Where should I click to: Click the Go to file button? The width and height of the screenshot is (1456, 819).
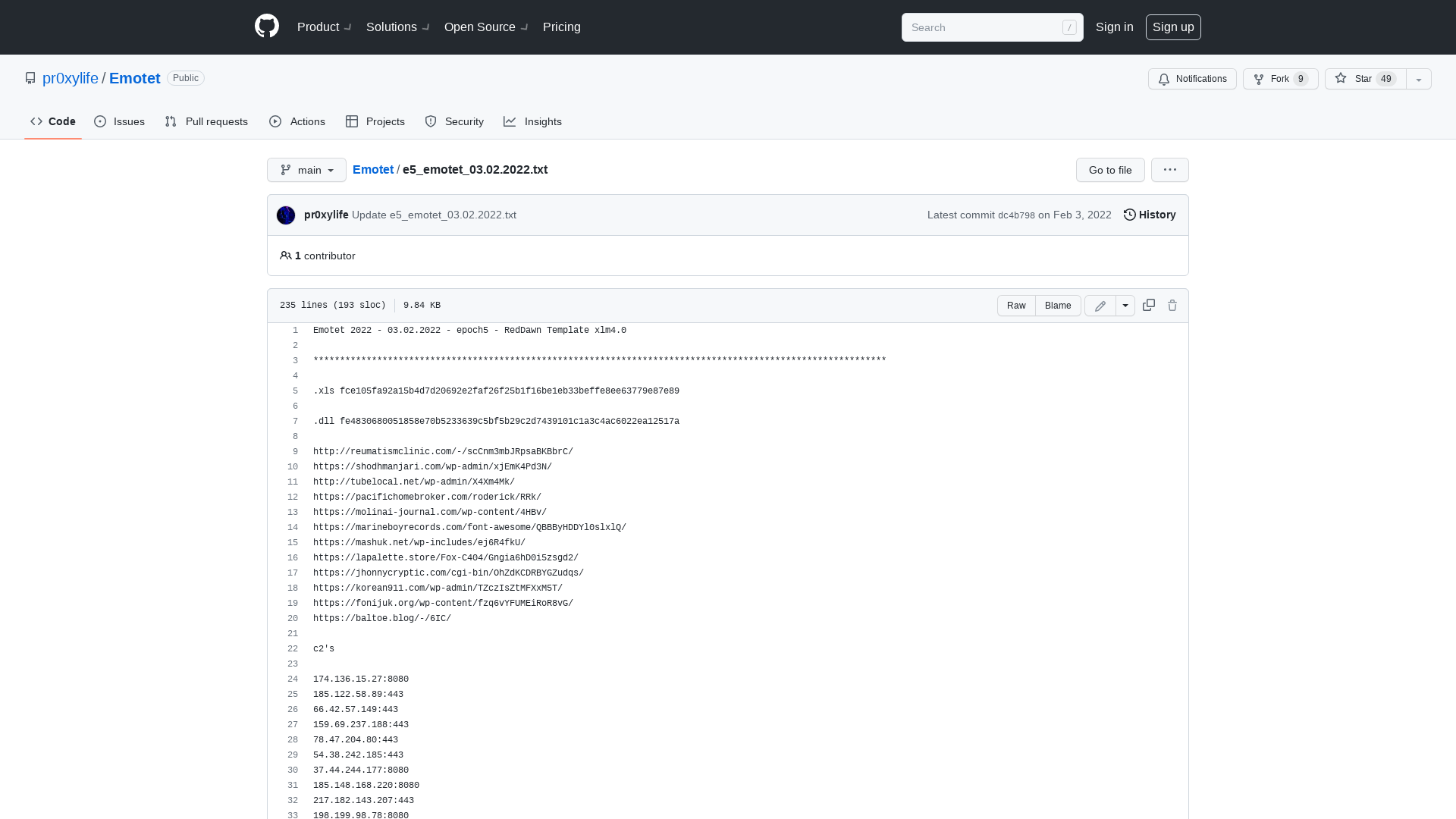pos(1110,170)
